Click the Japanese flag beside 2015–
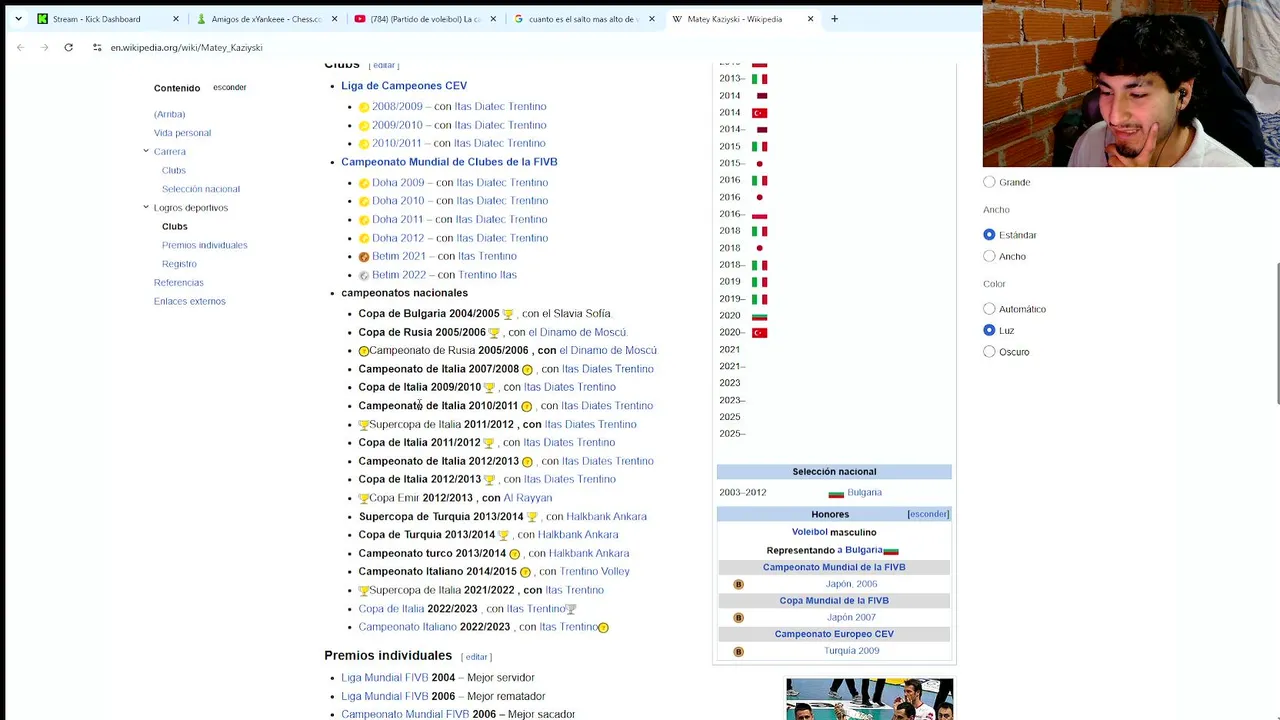The height and width of the screenshot is (720, 1280). tap(759, 163)
